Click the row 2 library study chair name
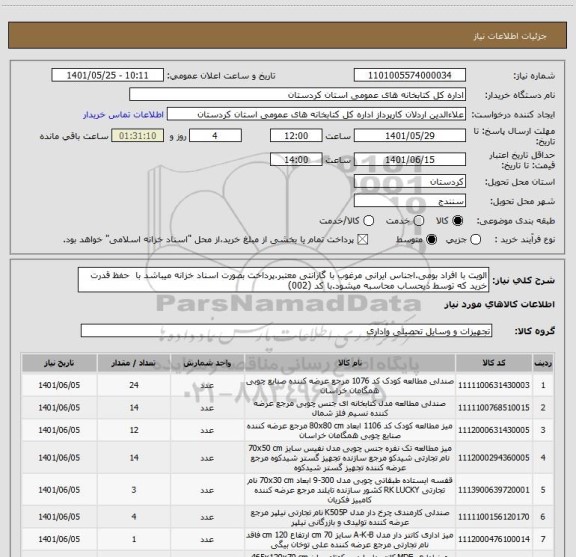576x557 pixels. click(350, 408)
